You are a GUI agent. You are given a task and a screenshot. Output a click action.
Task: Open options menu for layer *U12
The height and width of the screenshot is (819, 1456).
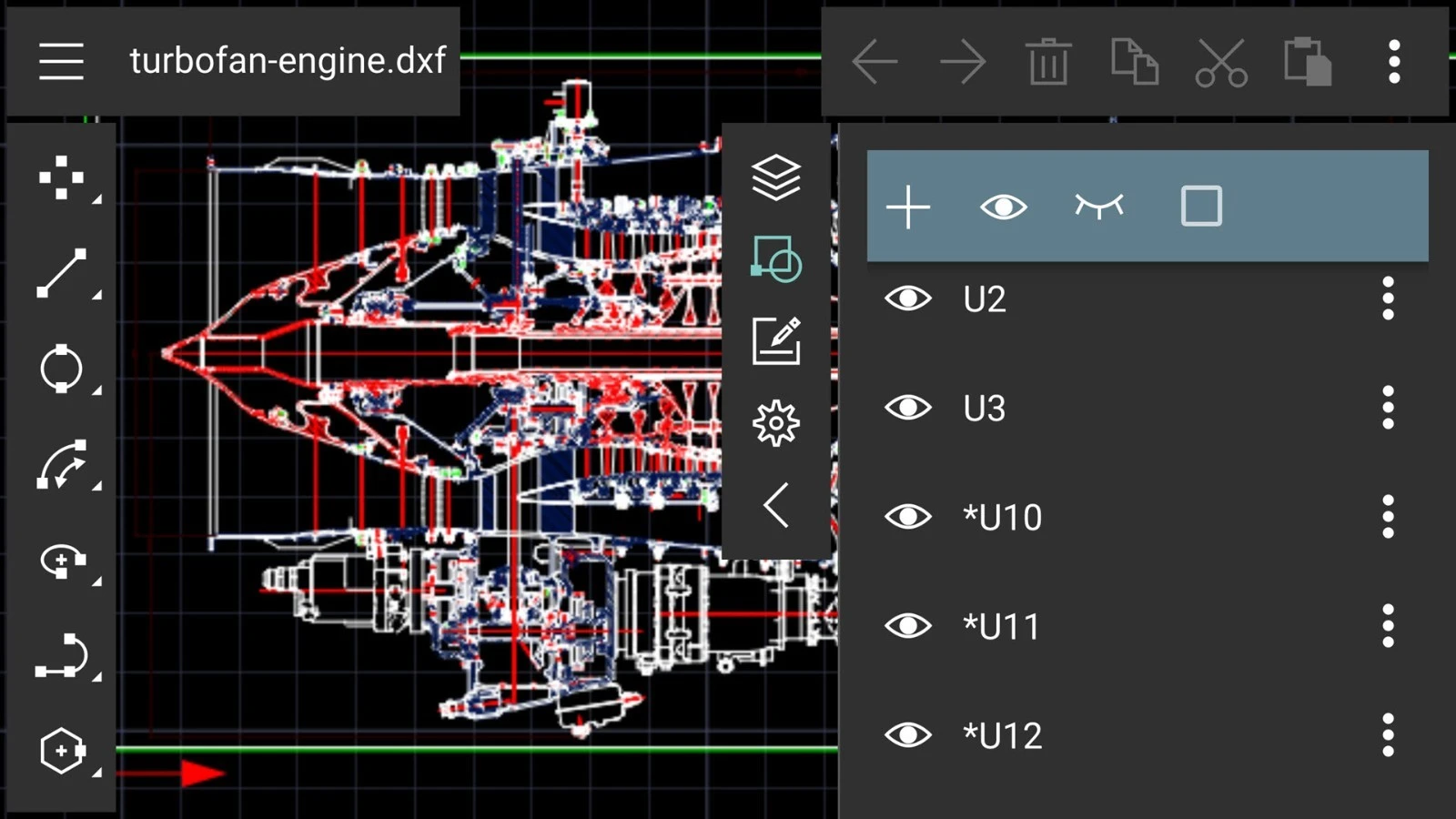coord(1387,735)
